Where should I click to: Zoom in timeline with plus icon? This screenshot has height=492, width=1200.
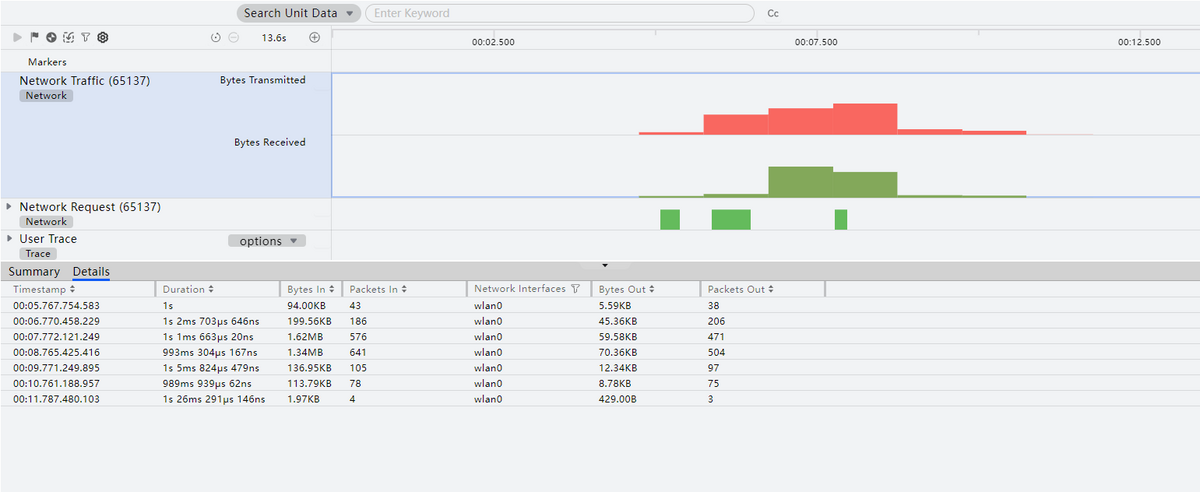click(x=314, y=38)
